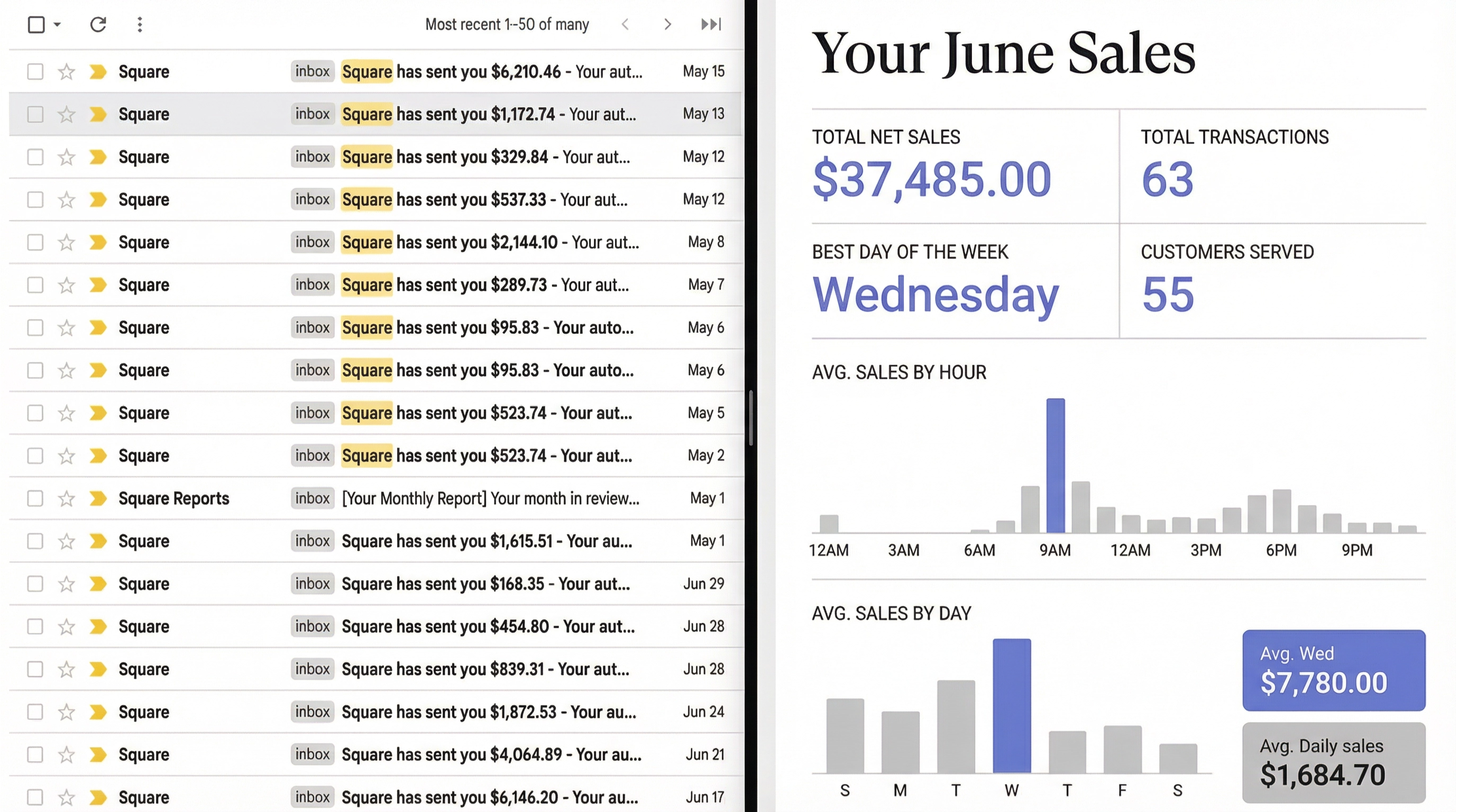Screen dimensions: 1458x812
Task: Star the Jun 29 $168.35 email
Action: [67, 584]
